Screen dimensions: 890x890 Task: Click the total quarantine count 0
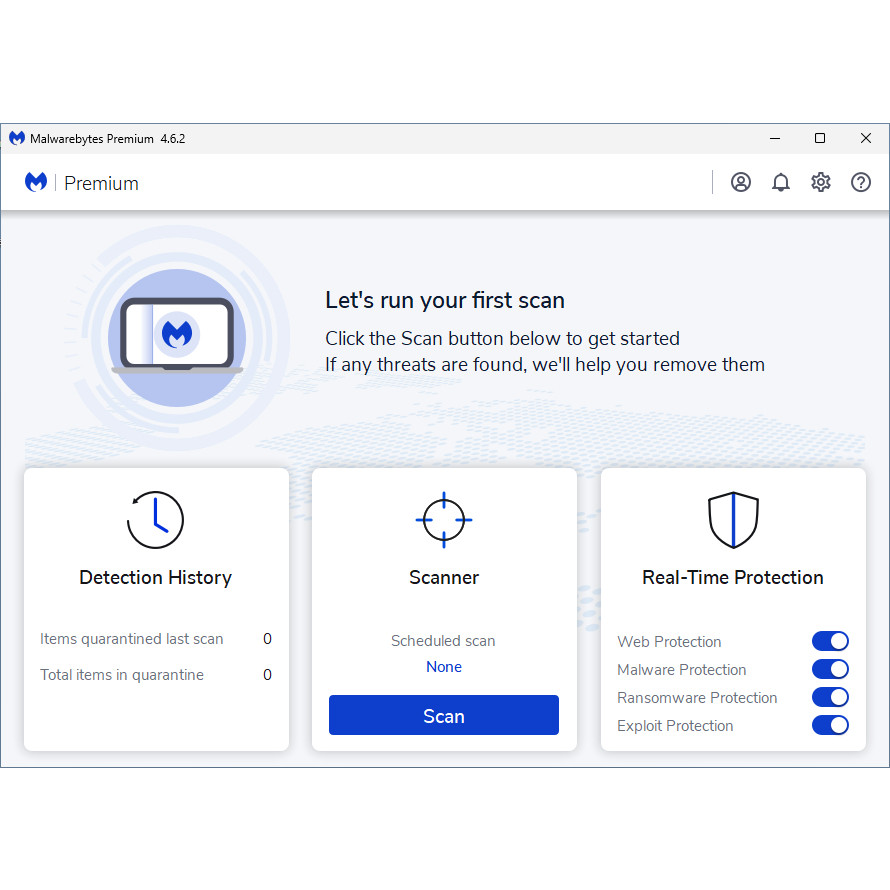(x=267, y=674)
